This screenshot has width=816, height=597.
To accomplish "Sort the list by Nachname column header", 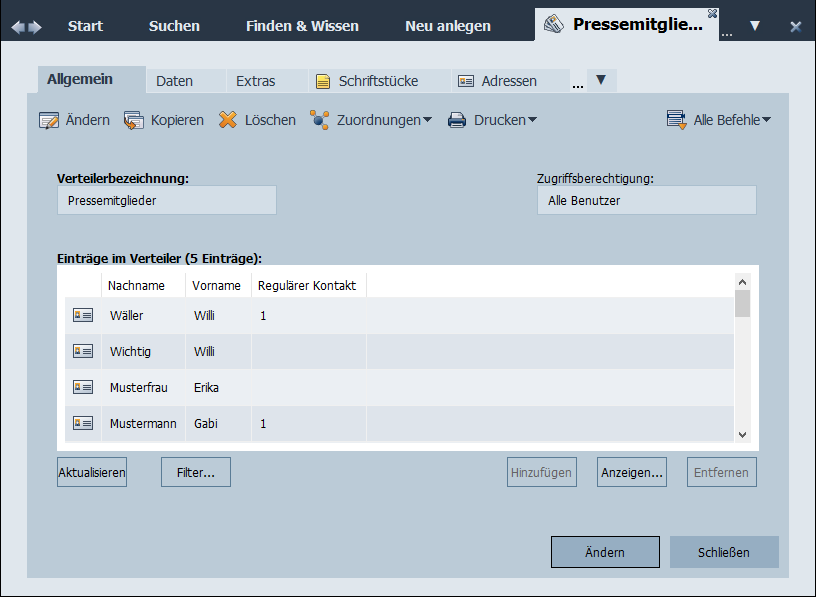I will pyautogui.click(x=136, y=286).
